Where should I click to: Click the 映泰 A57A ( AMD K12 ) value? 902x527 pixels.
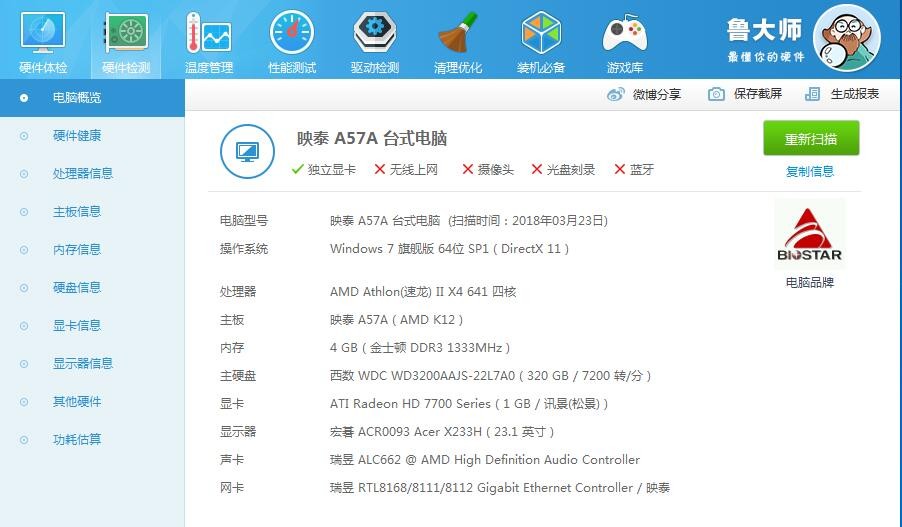[x=396, y=320]
